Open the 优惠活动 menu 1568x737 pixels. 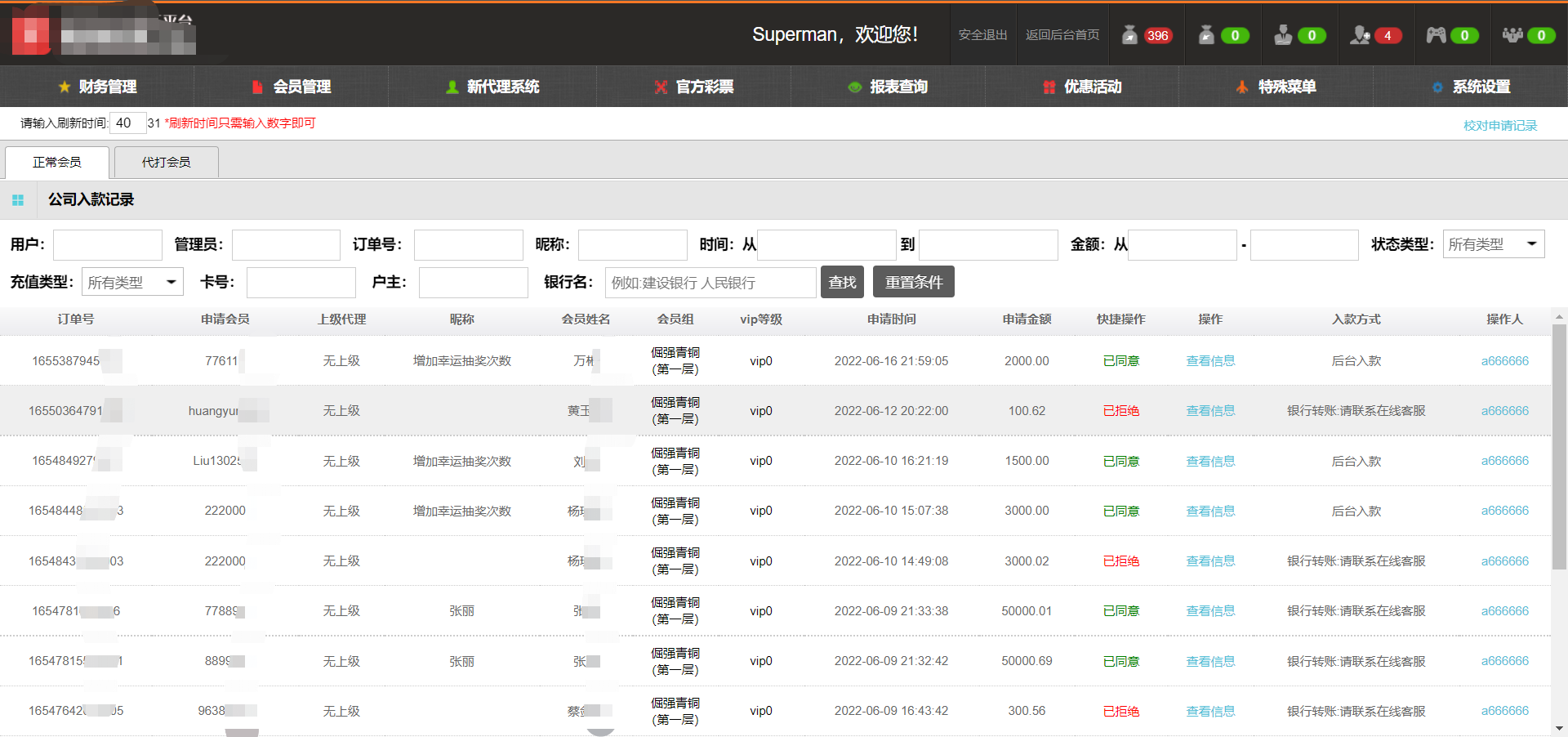pos(1093,87)
